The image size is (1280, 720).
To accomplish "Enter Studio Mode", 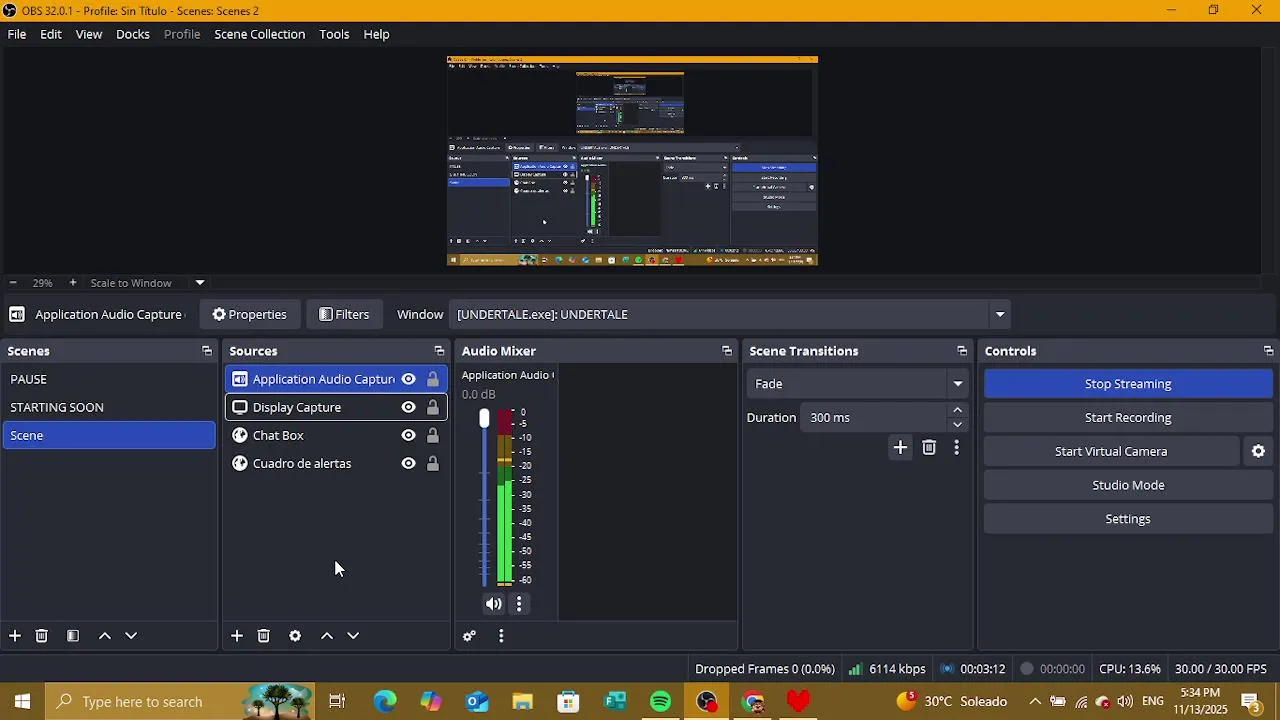I will [x=1128, y=486].
